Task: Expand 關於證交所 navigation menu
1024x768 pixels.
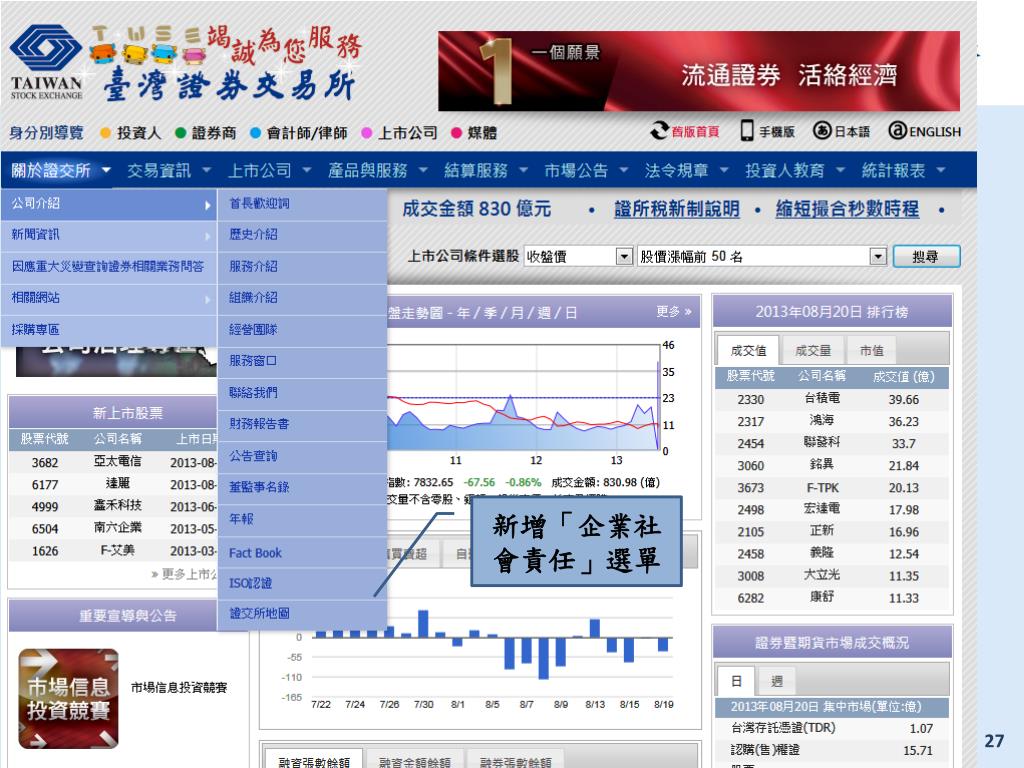Action: coord(61,170)
